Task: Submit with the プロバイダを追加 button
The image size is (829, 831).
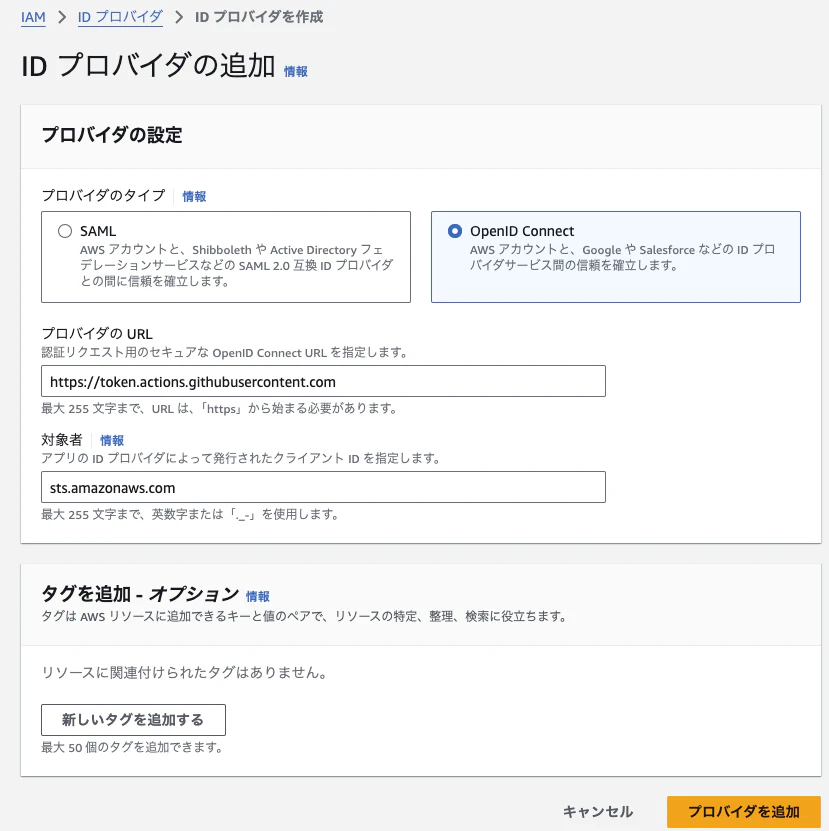Action: click(743, 812)
